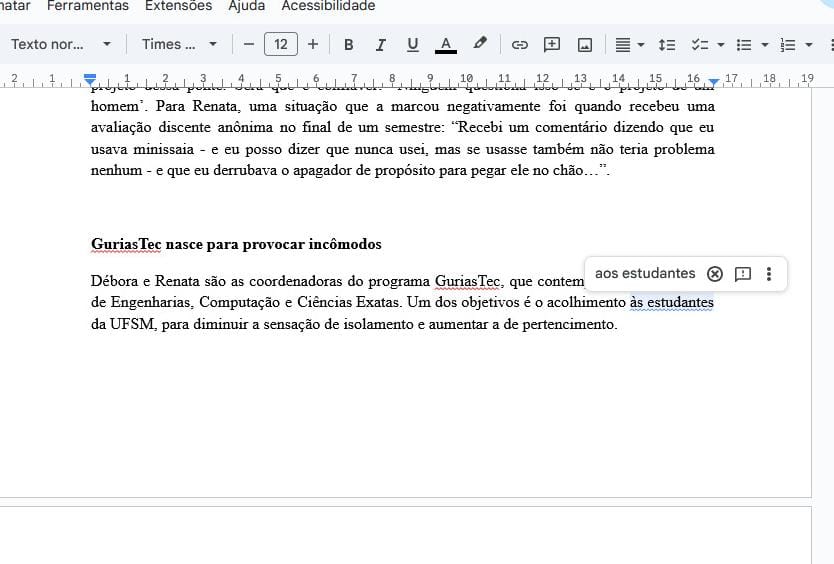Open line and paragraph spacing options
Viewport: 834px width, 564px height.
pos(667,44)
